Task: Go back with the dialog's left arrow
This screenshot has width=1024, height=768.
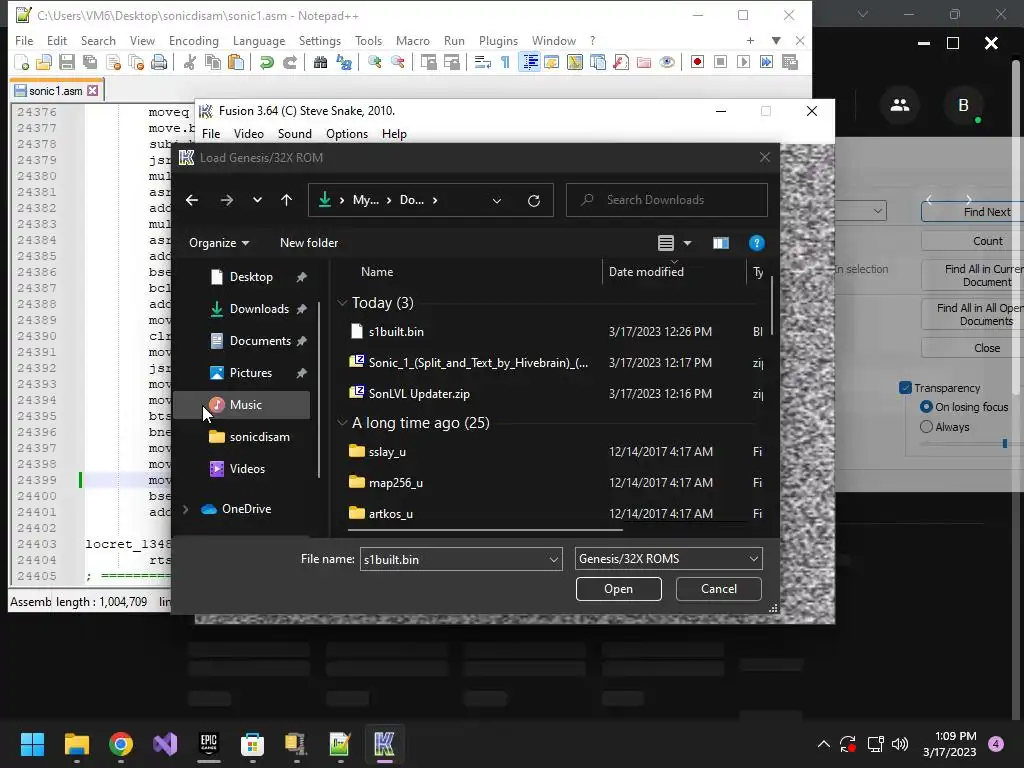Action: click(x=191, y=200)
